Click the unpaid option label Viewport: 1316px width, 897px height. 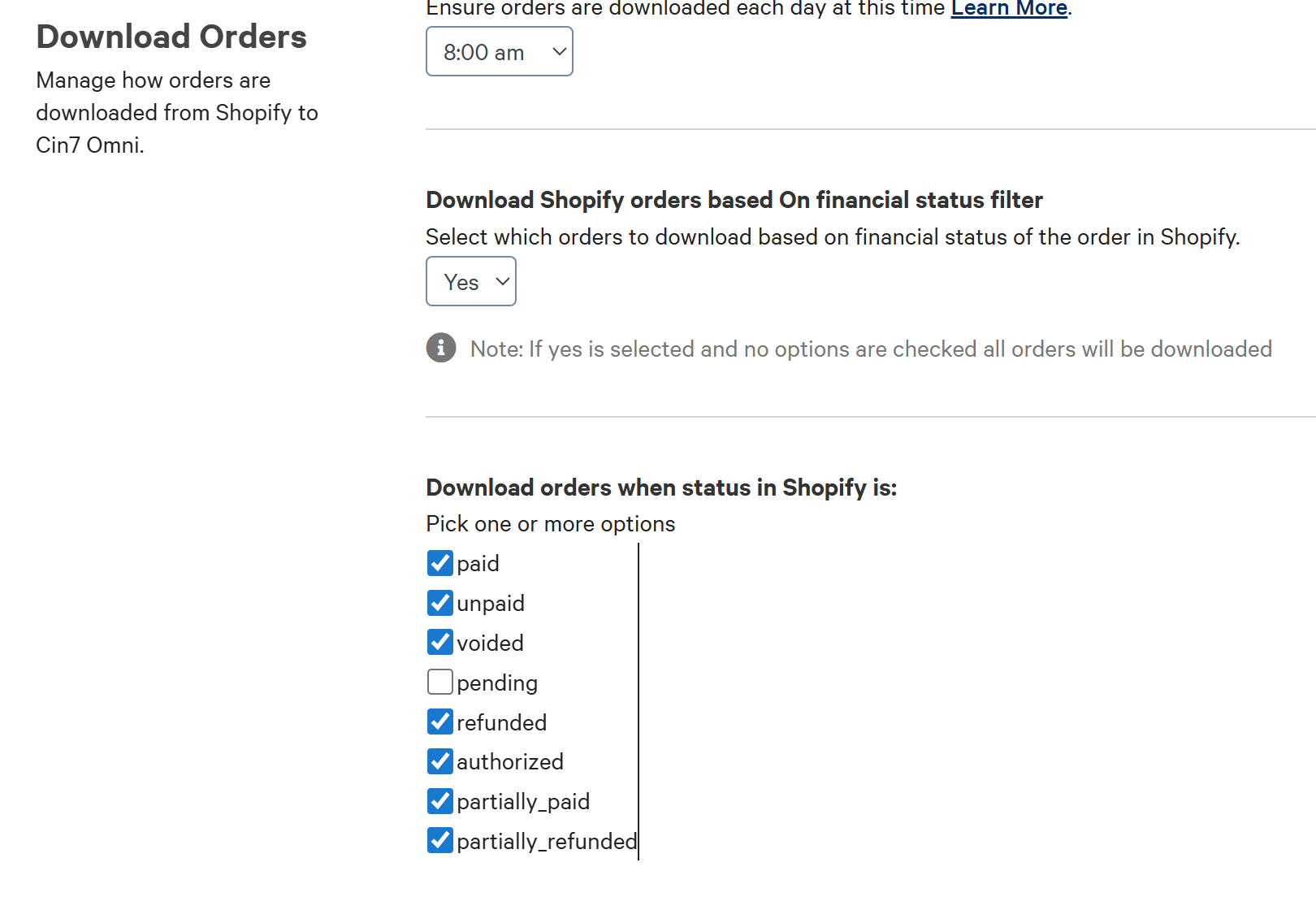[491, 604]
